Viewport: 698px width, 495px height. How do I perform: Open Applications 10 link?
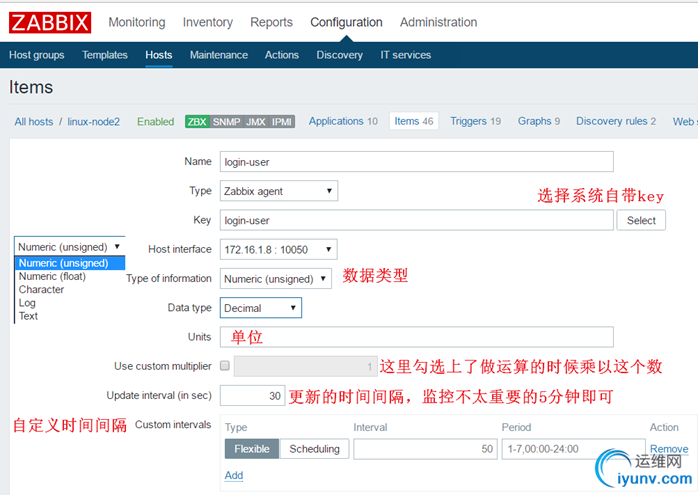pos(343,121)
